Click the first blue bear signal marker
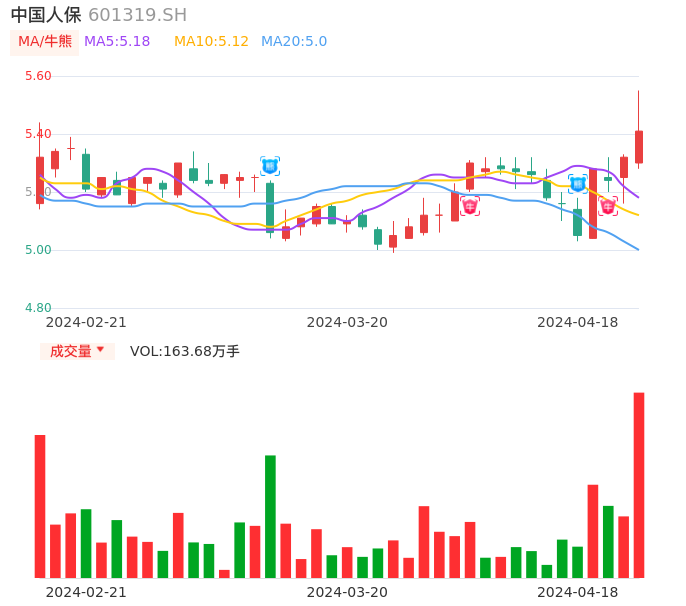The height and width of the screenshot is (606, 686). coord(270,166)
